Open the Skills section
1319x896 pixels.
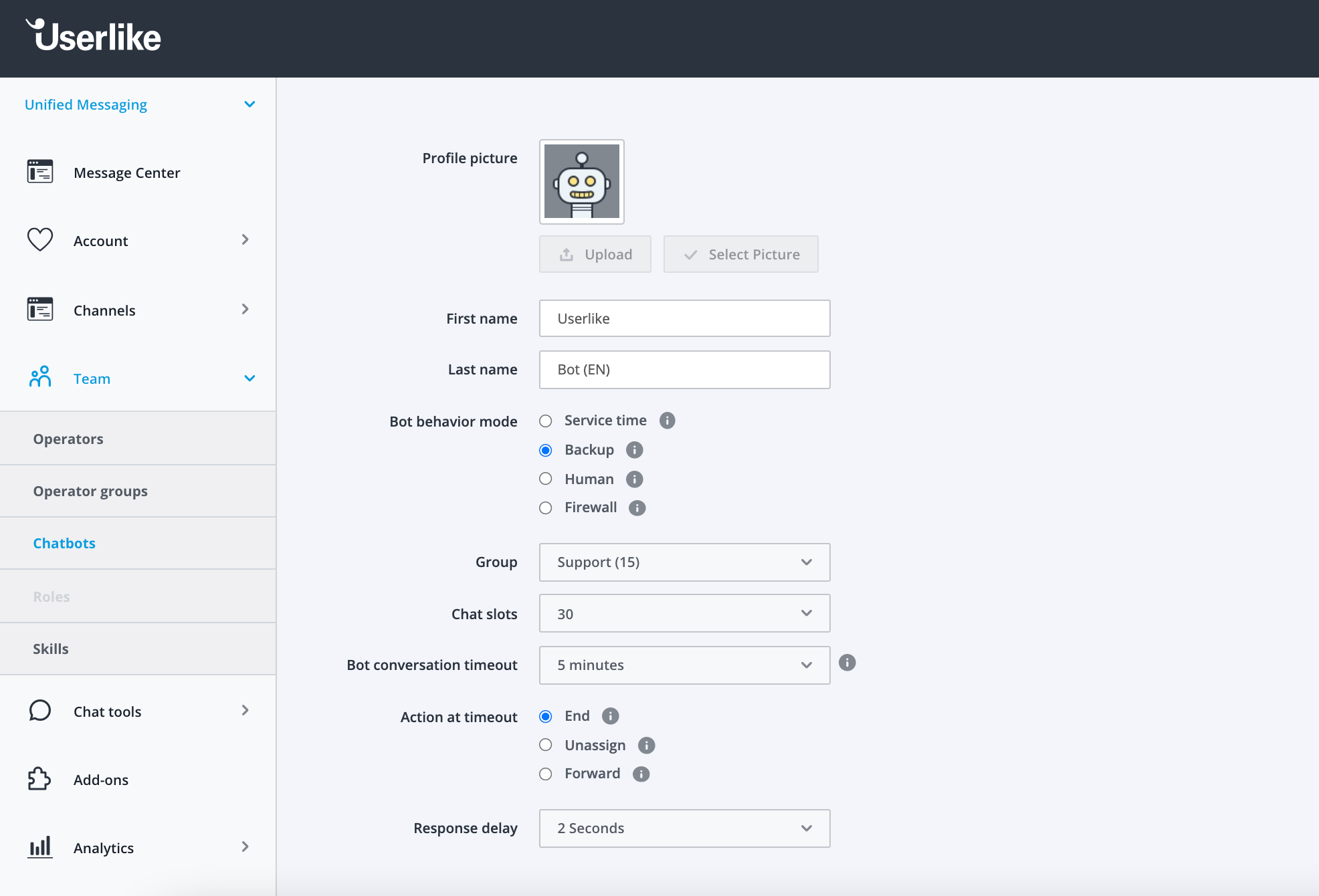pos(51,648)
